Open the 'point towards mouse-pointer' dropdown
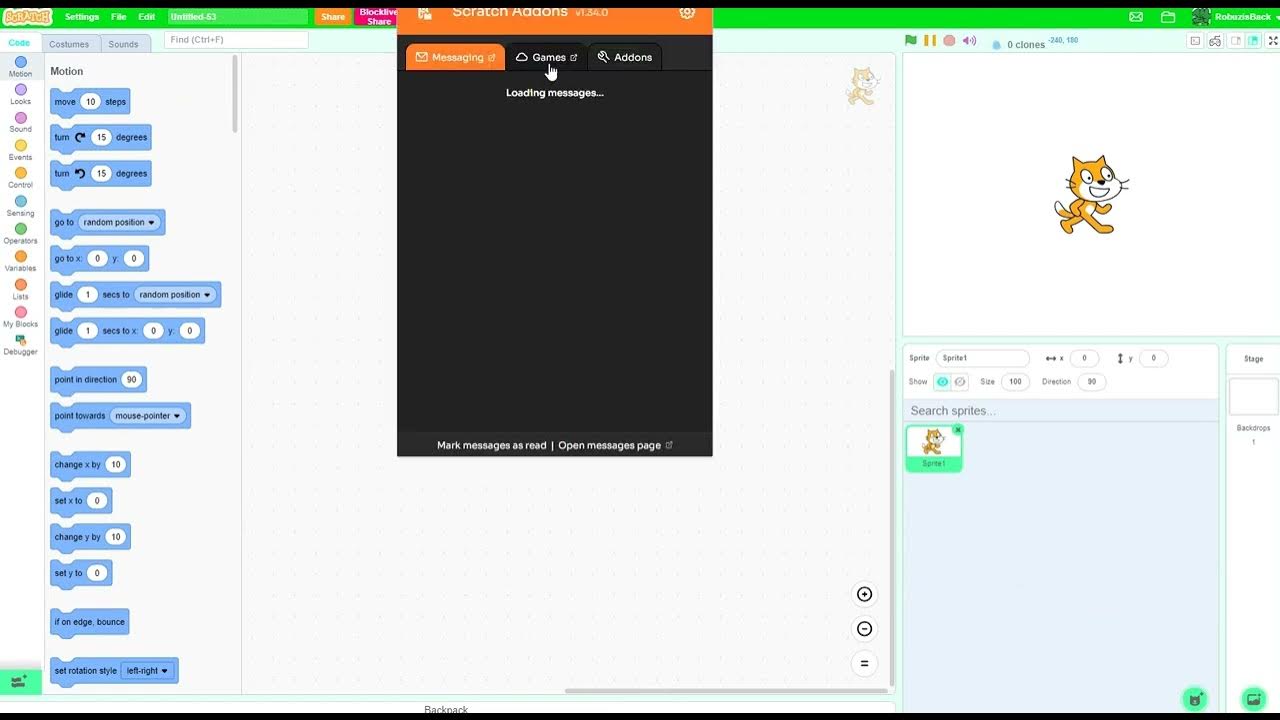Image resolution: width=1280 pixels, height=720 pixels. click(148, 416)
